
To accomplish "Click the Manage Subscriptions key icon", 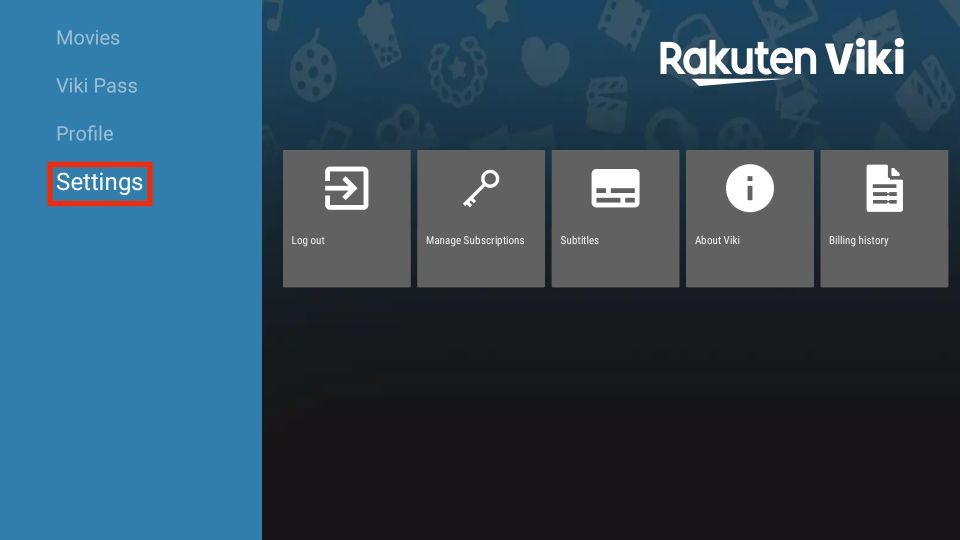I will tap(481, 189).
